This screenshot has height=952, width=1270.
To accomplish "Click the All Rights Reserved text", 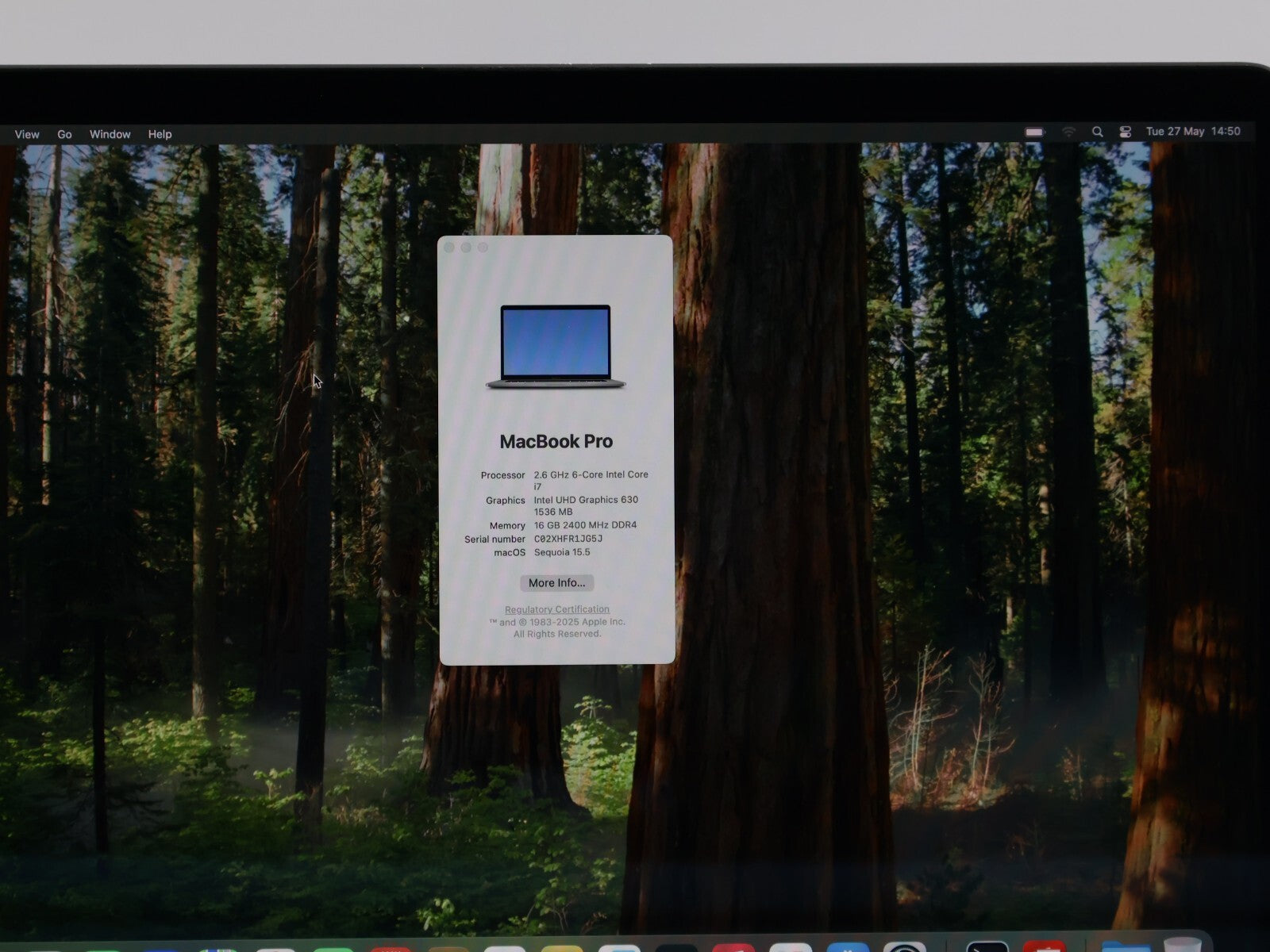I will pos(557,634).
